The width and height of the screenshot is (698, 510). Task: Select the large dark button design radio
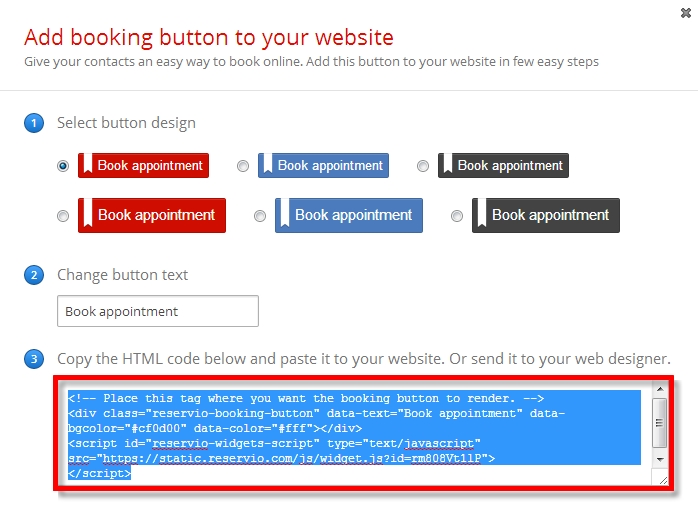coord(457,216)
